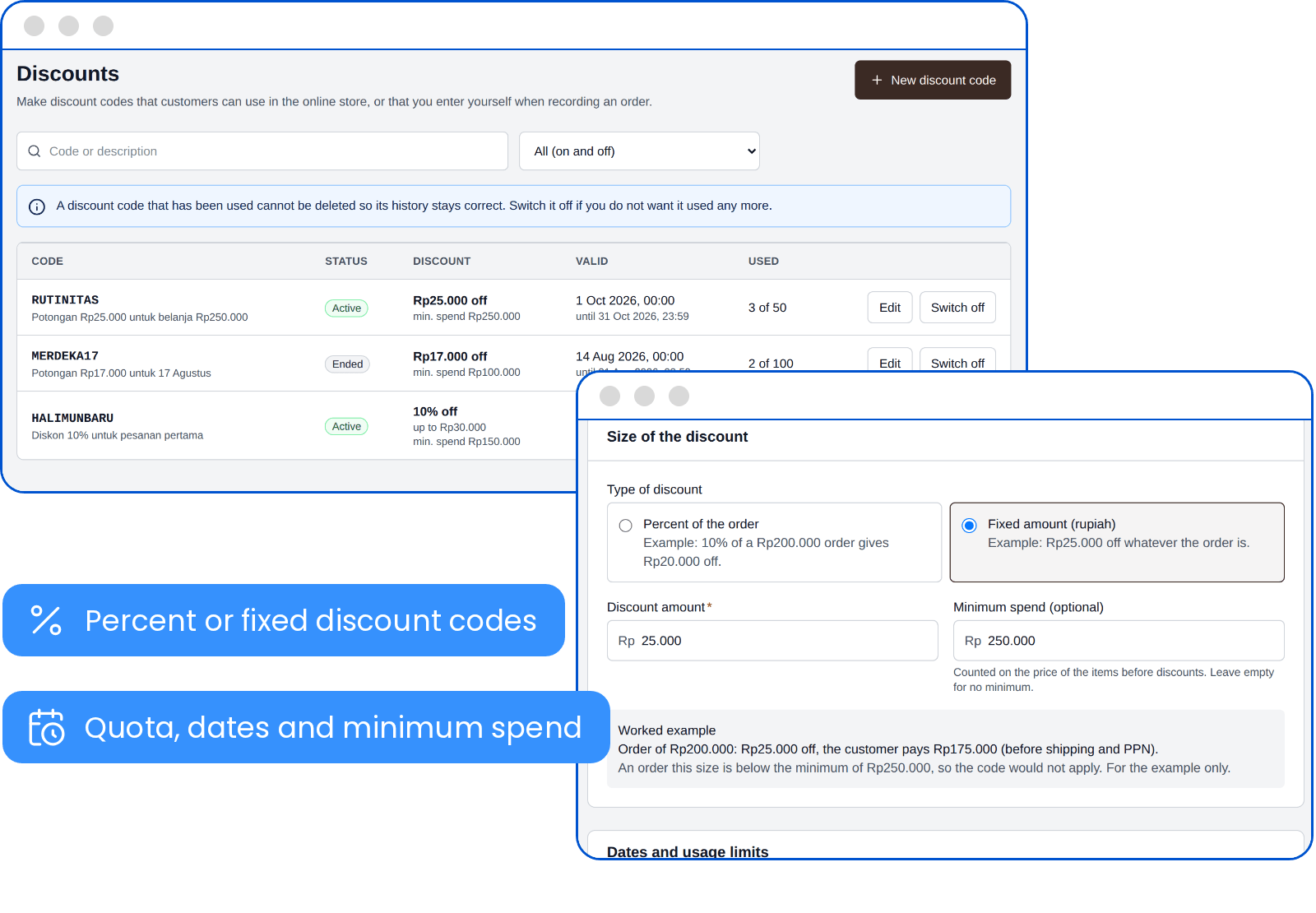Click the Discount amount field
The height and width of the screenshot is (913, 1316).
(772, 641)
